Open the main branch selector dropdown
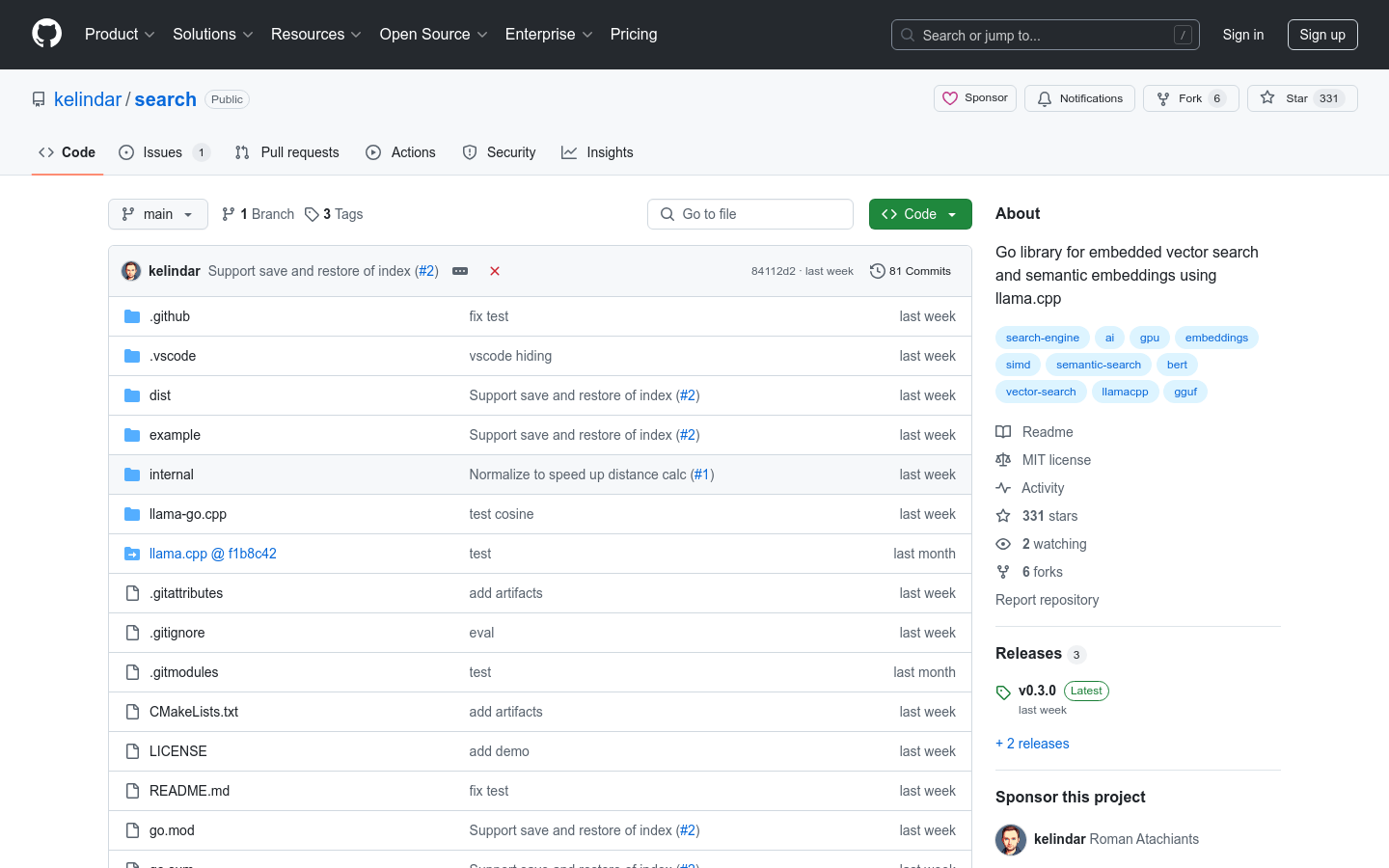This screenshot has height=868, width=1389. 158,214
